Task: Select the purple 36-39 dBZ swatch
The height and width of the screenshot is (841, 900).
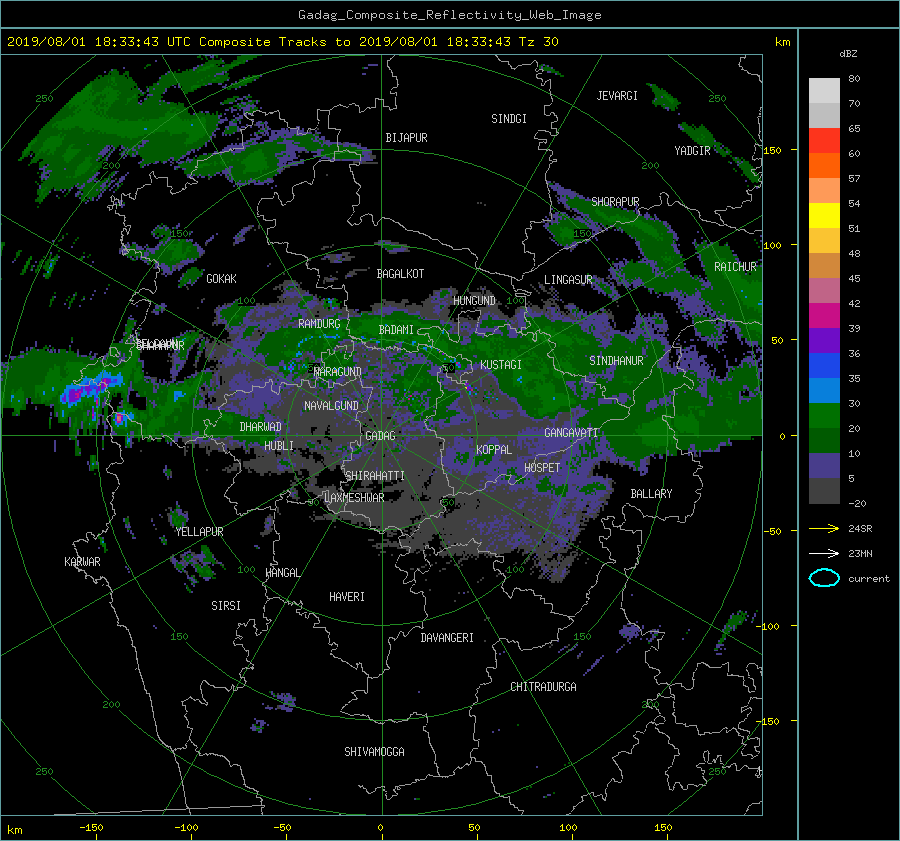Action: click(824, 340)
